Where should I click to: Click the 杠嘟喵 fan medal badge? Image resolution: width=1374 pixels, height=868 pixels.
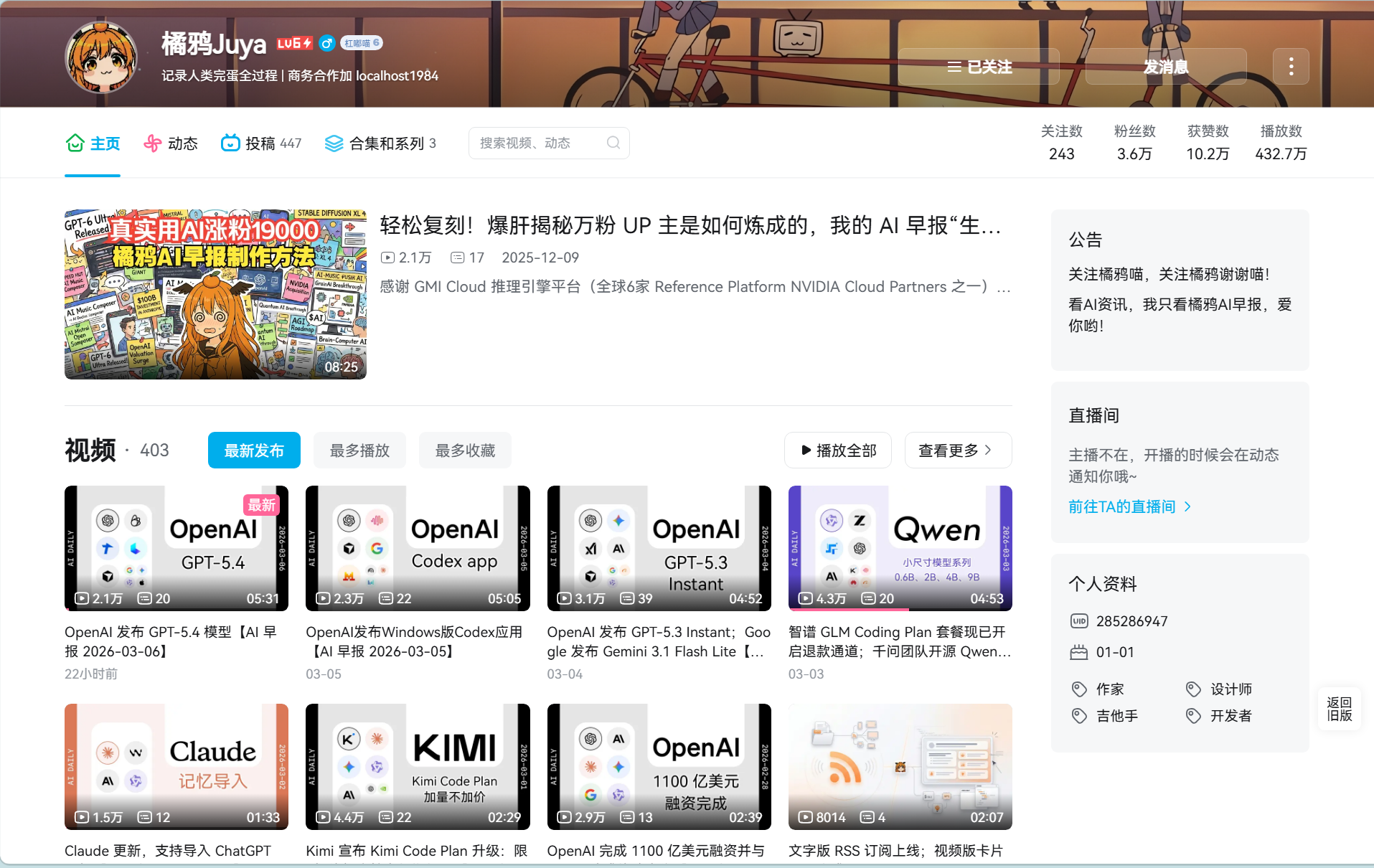[361, 43]
